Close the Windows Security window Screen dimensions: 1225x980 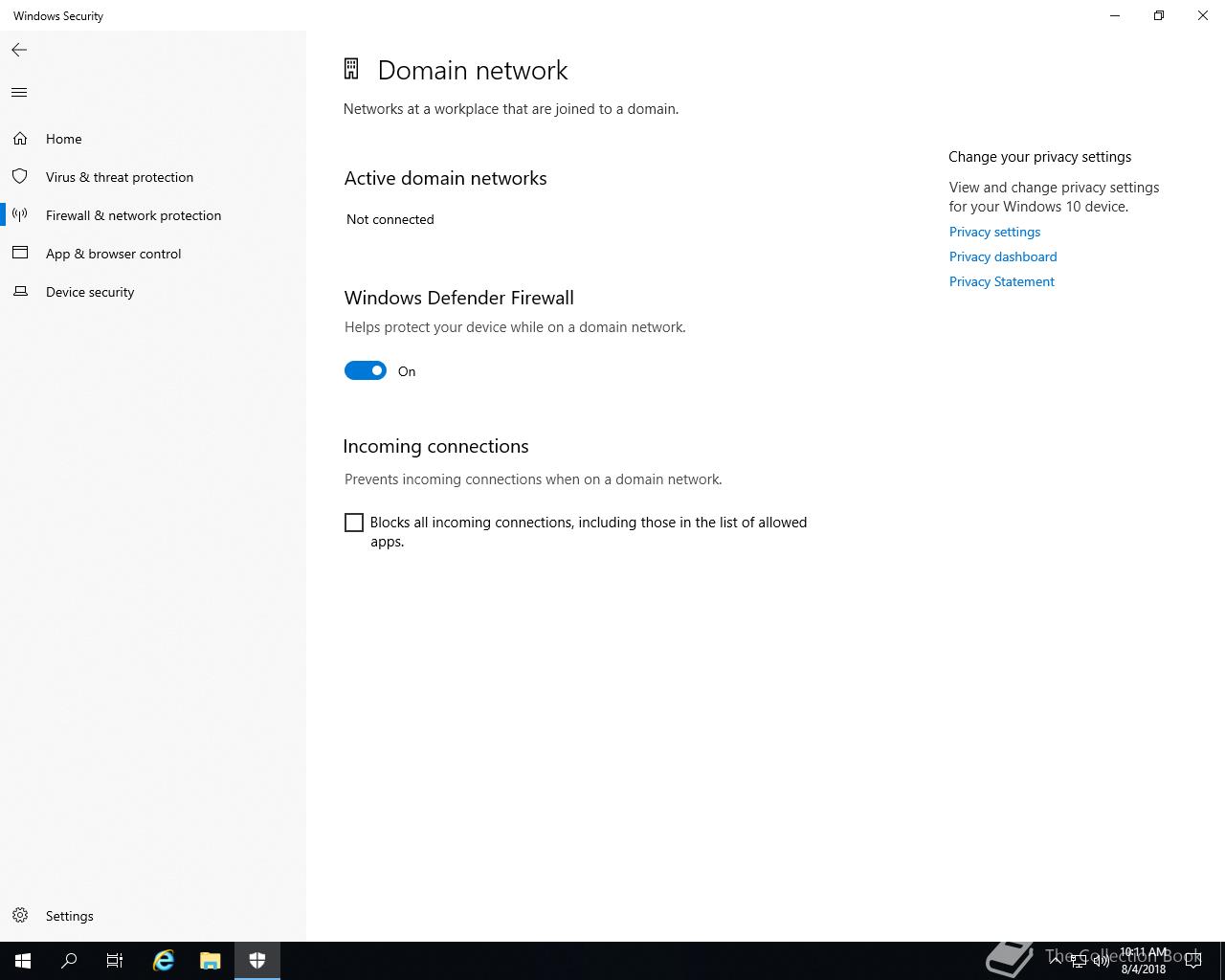(x=1203, y=15)
